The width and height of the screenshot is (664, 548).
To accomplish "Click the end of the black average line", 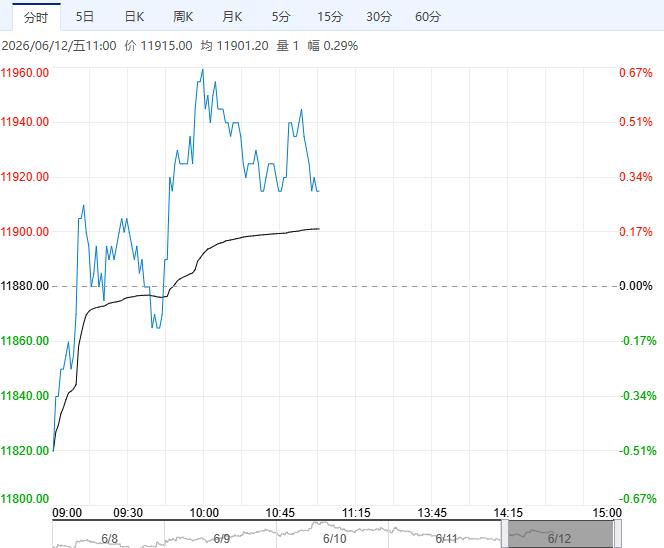I will pos(318,229).
